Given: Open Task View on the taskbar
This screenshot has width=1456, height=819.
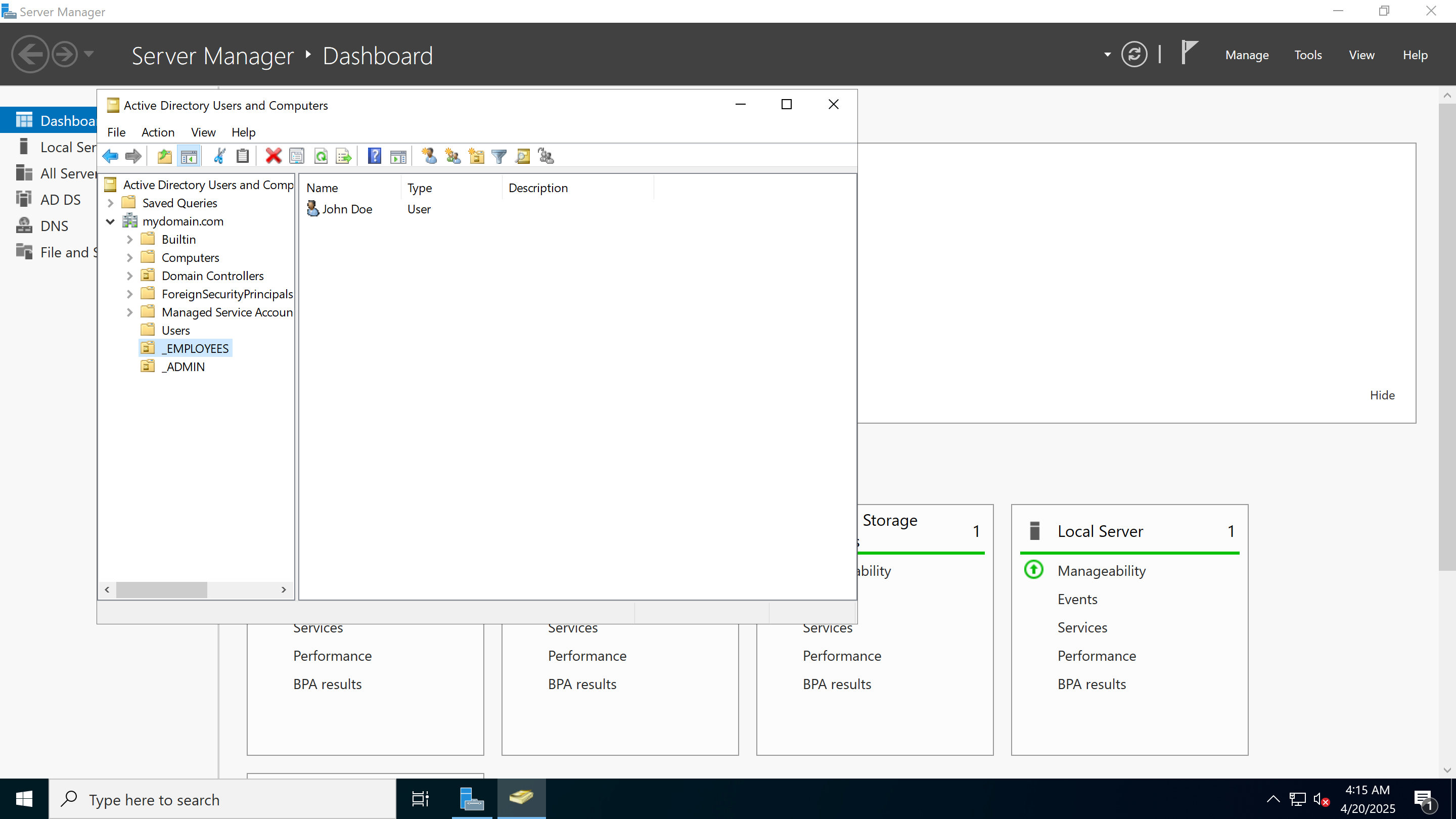Looking at the screenshot, I should coord(421,799).
